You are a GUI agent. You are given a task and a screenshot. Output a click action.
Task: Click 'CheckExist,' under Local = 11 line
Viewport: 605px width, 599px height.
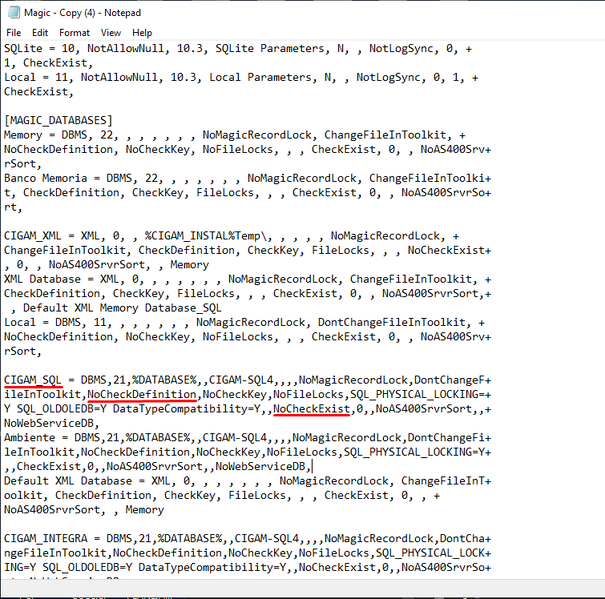coord(39,92)
